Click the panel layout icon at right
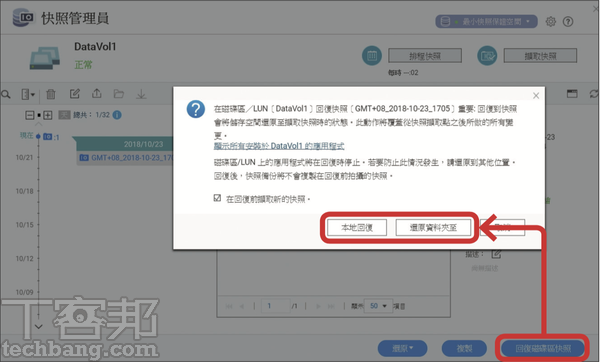600x362 pixels. pos(572,94)
